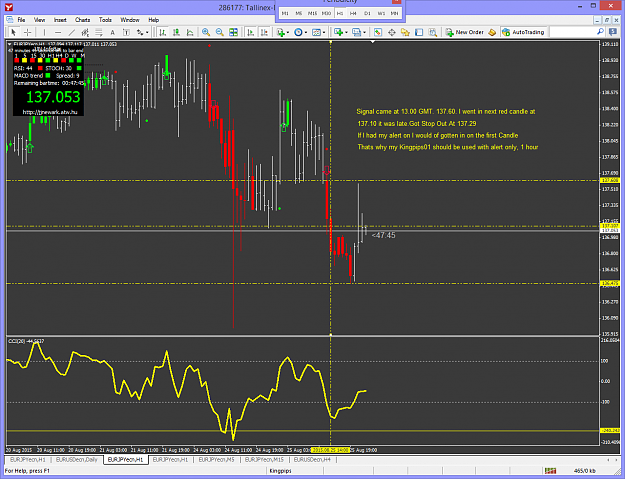Screen dimensions: 625x479
Task: Click the 465/0 kb connection status
Action: click(585, 471)
